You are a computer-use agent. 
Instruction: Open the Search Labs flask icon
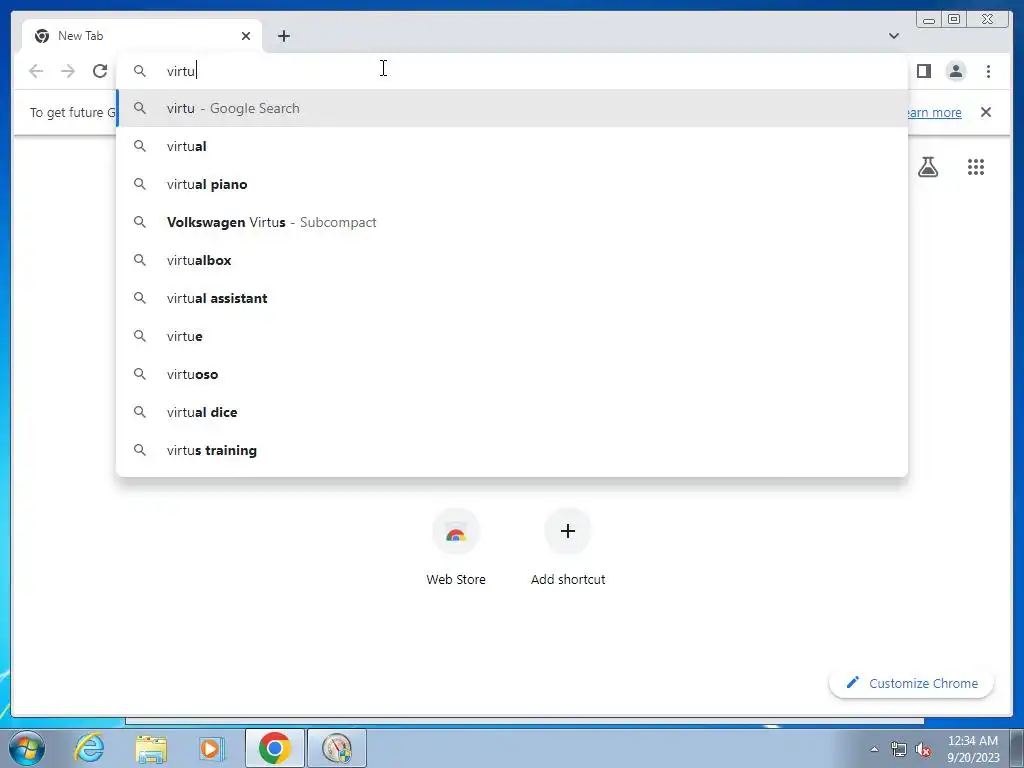tap(928, 167)
